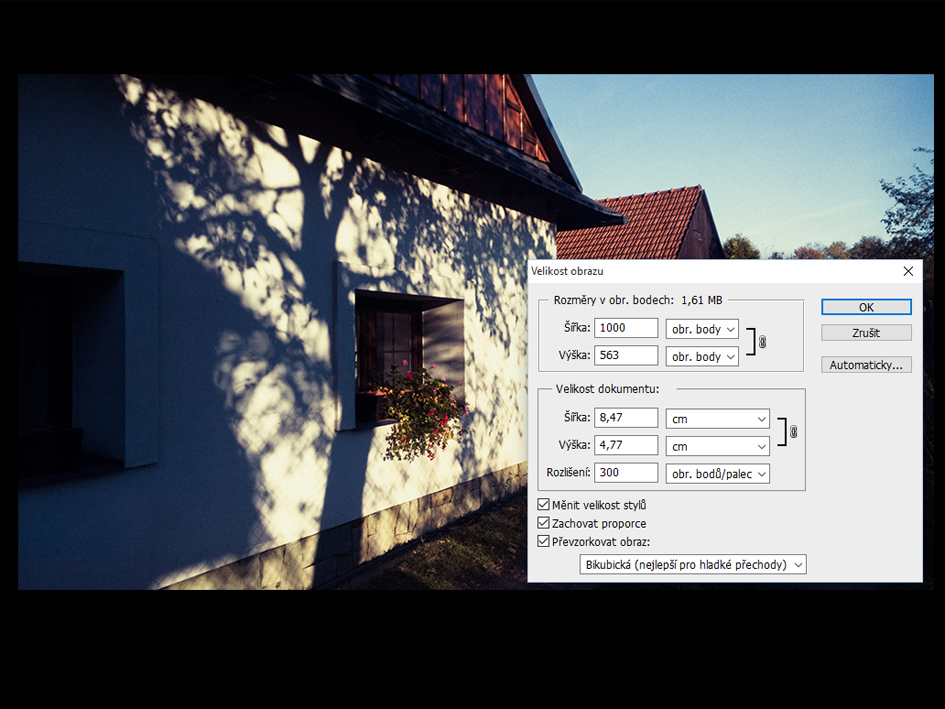This screenshot has height=709, width=945.
Task: Open the Automaticky... settings button
Action: coord(866,365)
